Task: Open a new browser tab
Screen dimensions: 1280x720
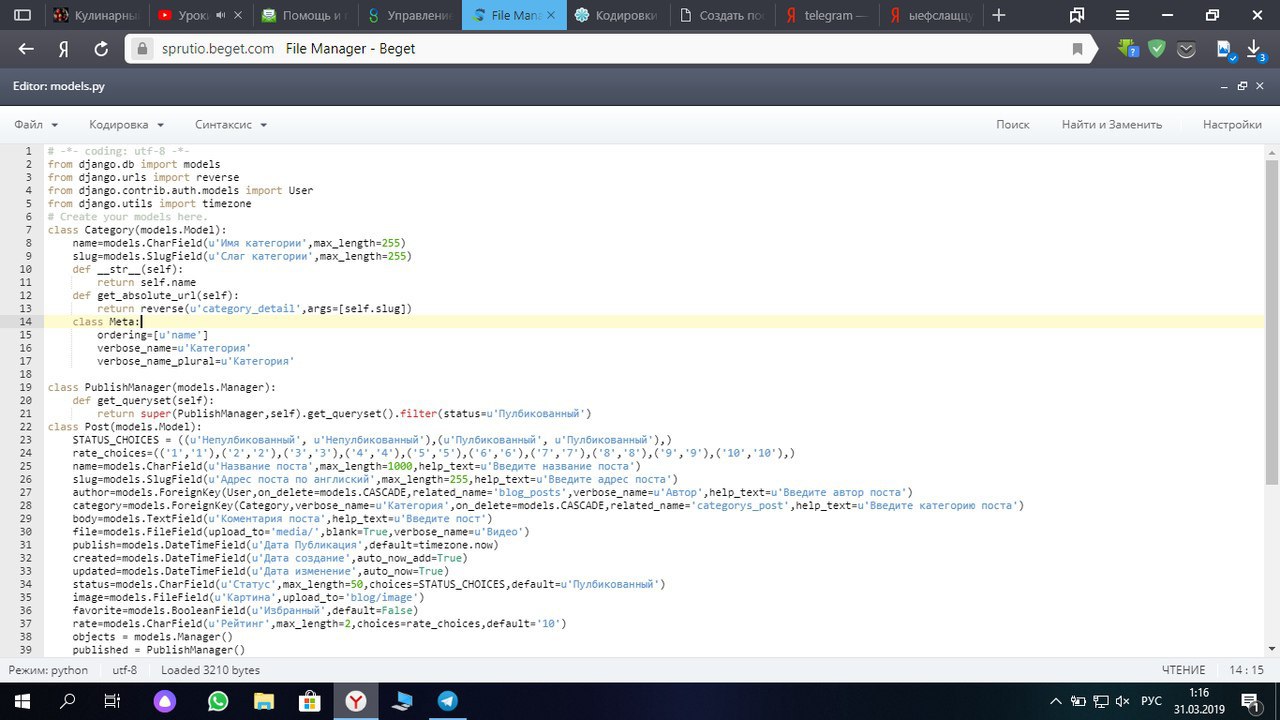Action: 998,16
